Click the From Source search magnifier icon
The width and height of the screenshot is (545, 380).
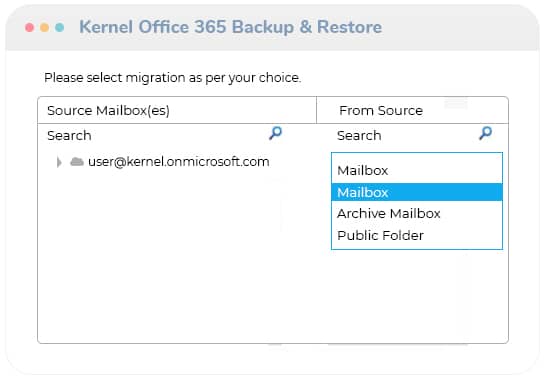point(486,133)
